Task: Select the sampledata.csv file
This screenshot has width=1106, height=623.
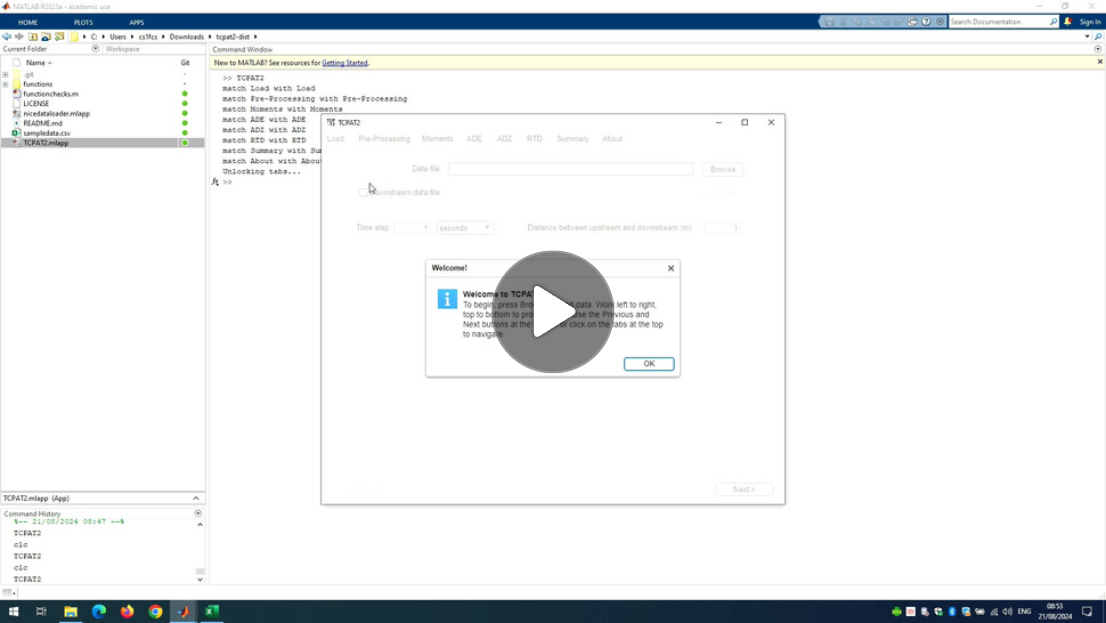Action: (x=47, y=133)
